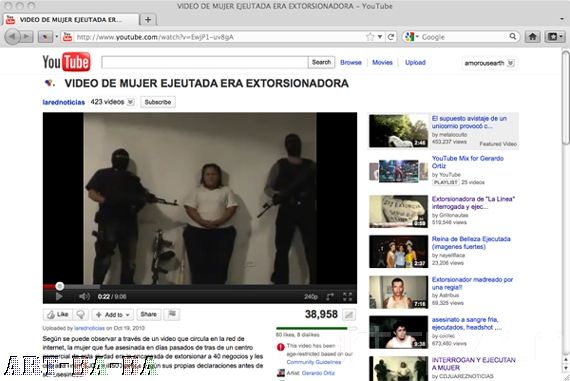Play the video with the play button
This screenshot has width=570, height=381.
(x=59, y=297)
